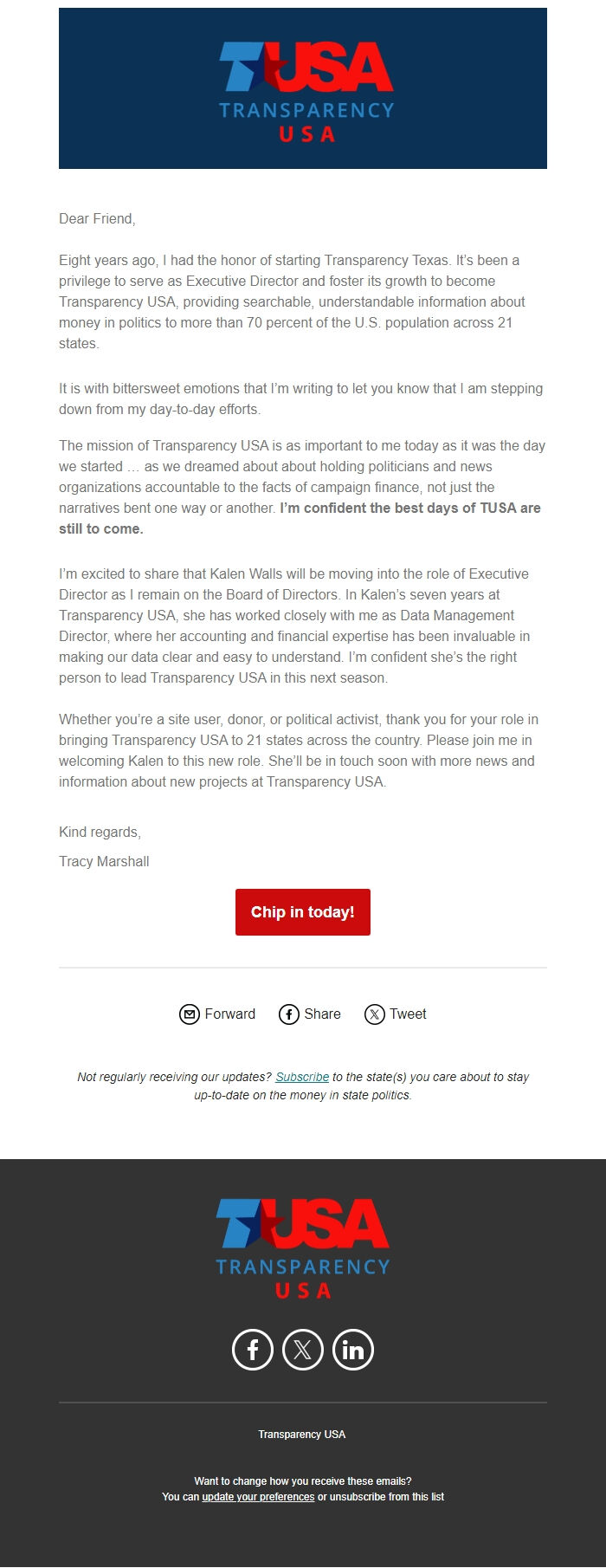Viewport: 606px width, 1568px height.
Task: Open Facebook from the footer social icons
Action: click(252, 1349)
